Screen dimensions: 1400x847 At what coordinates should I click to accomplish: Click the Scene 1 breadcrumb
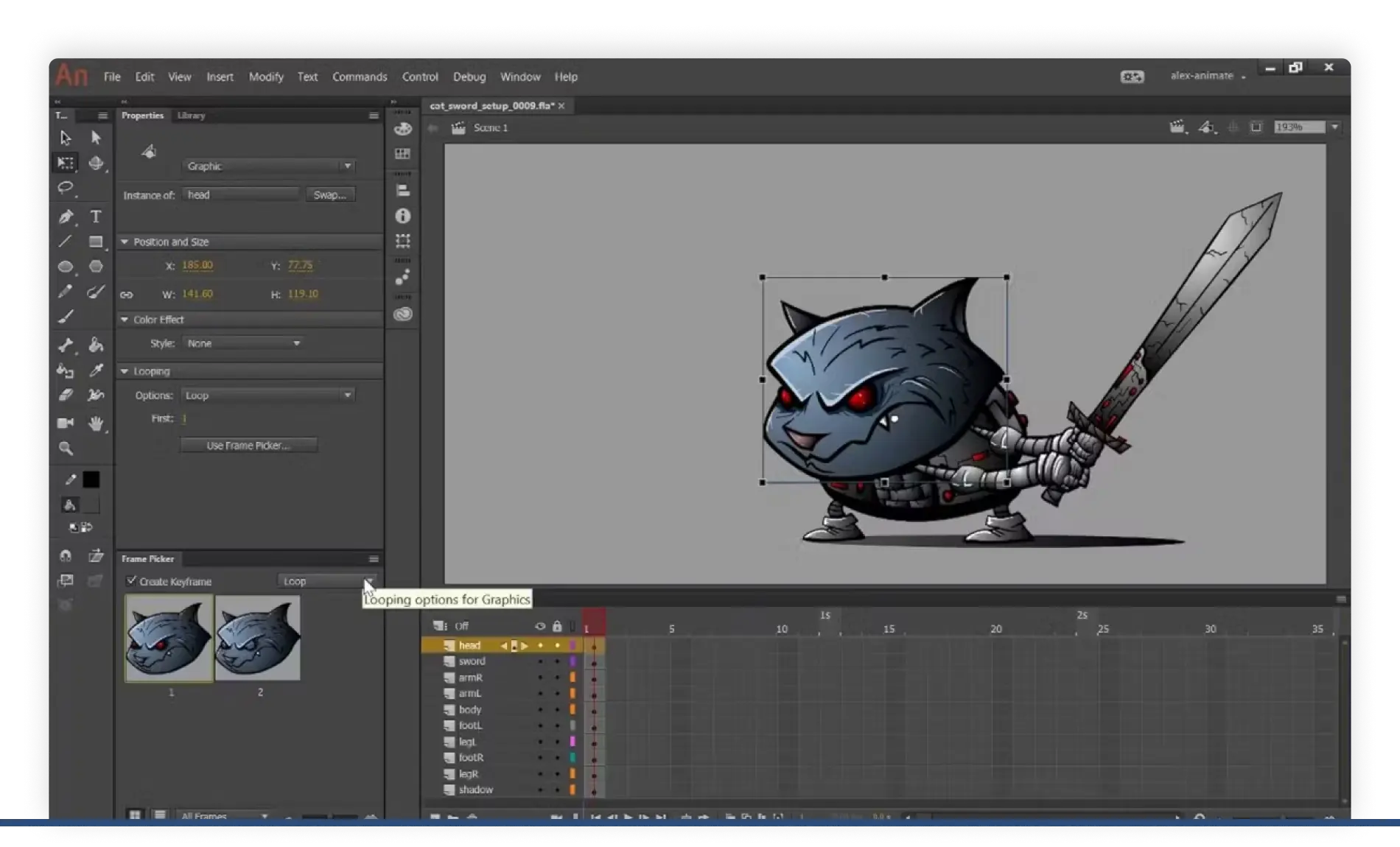click(491, 127)
